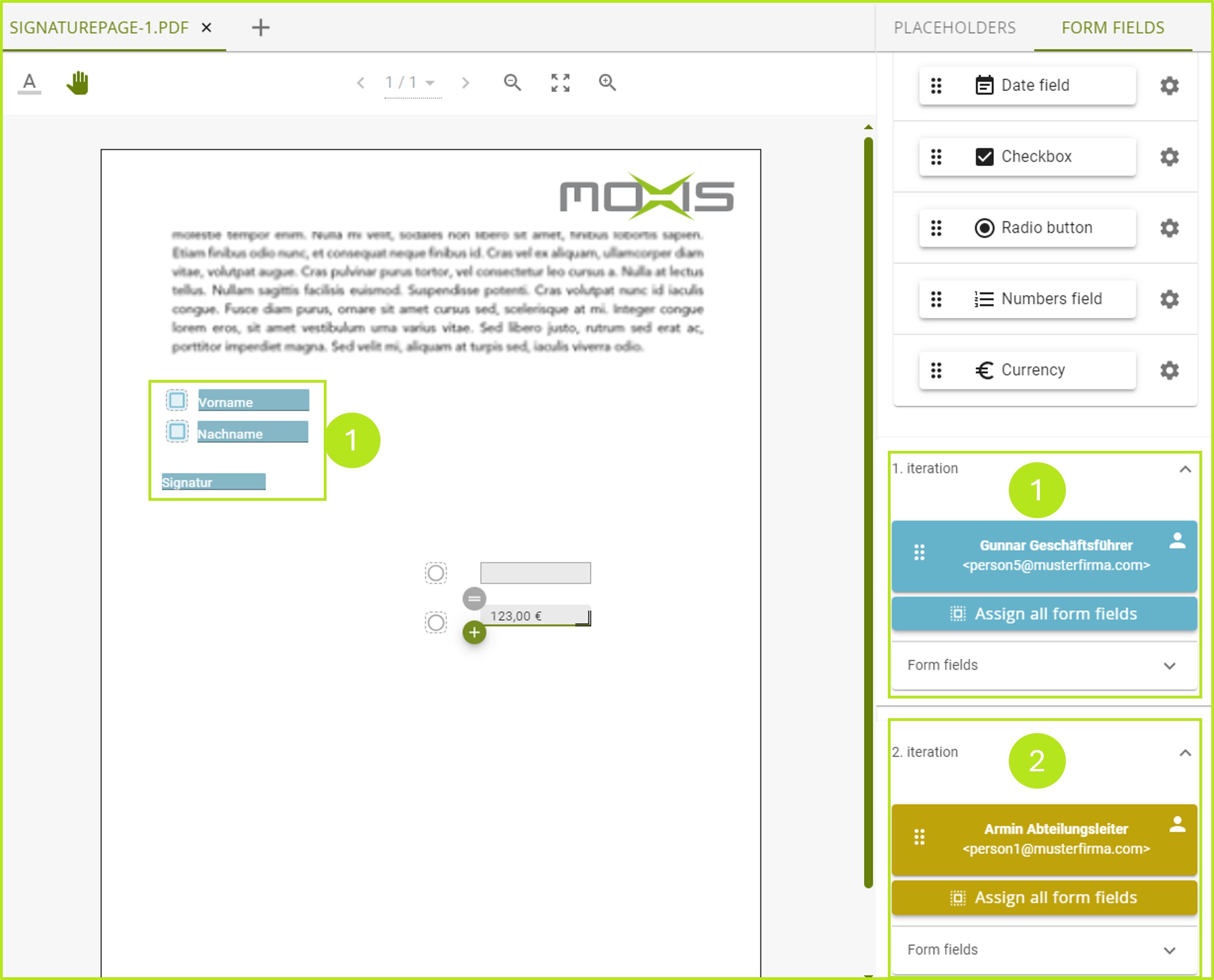Screen dimensions: 1214x980
Task: Click grey minus button to remove radio option
Action: tap(474, 598)
